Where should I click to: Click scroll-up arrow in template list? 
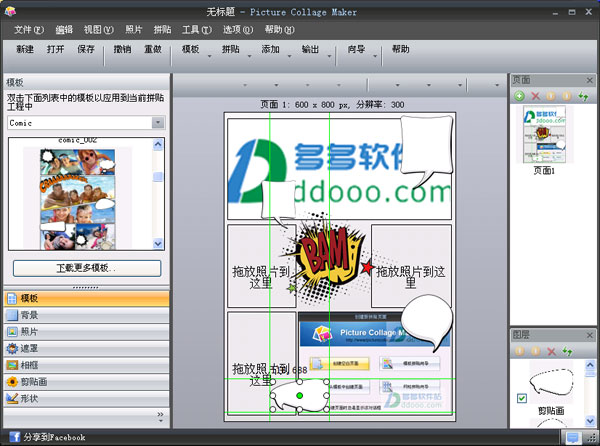(158, 144)
